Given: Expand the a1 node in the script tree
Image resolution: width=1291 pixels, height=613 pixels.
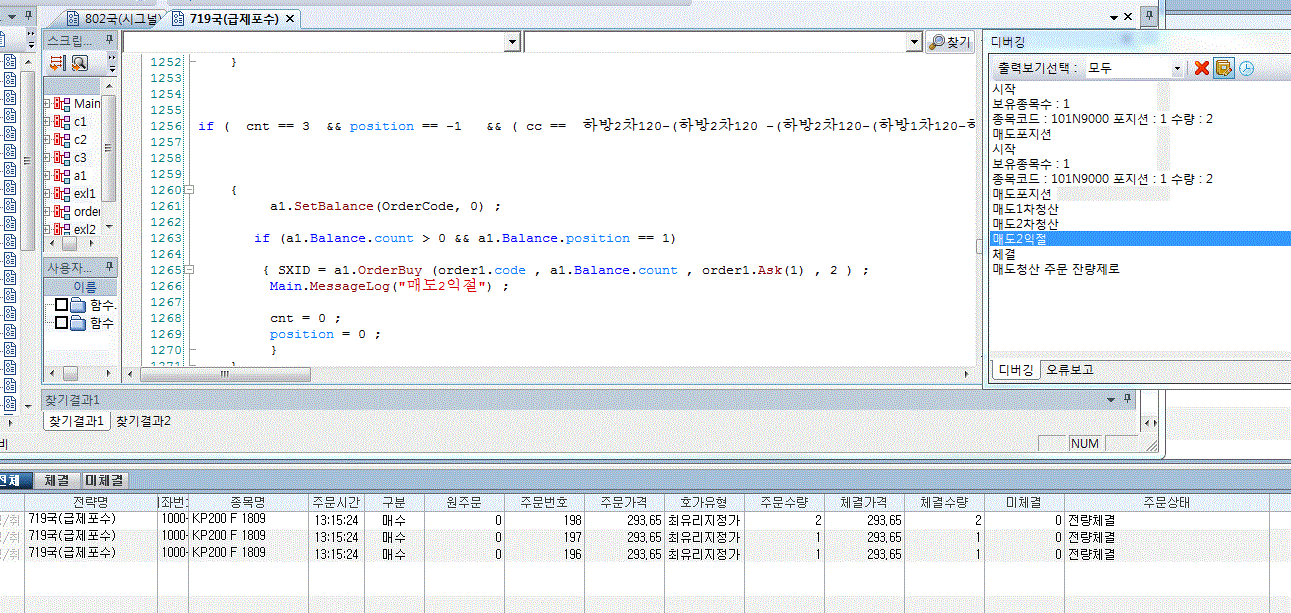Looking at the screenshot, I should coord(47,176).
